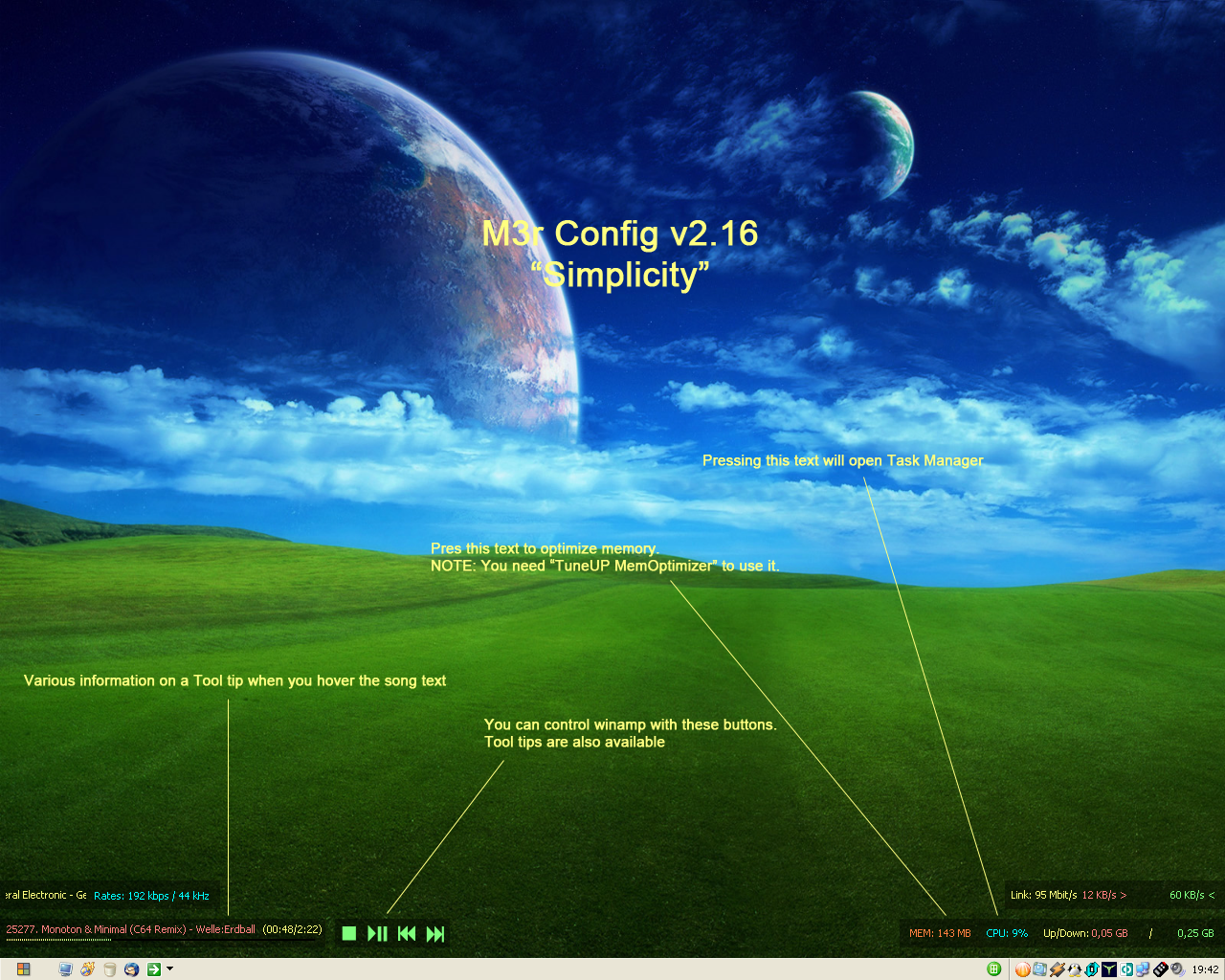This screenshot has height=980, width=1225.
Task: Toggle play/pause in the Winamp controls
Action: [x=377, y=933]
